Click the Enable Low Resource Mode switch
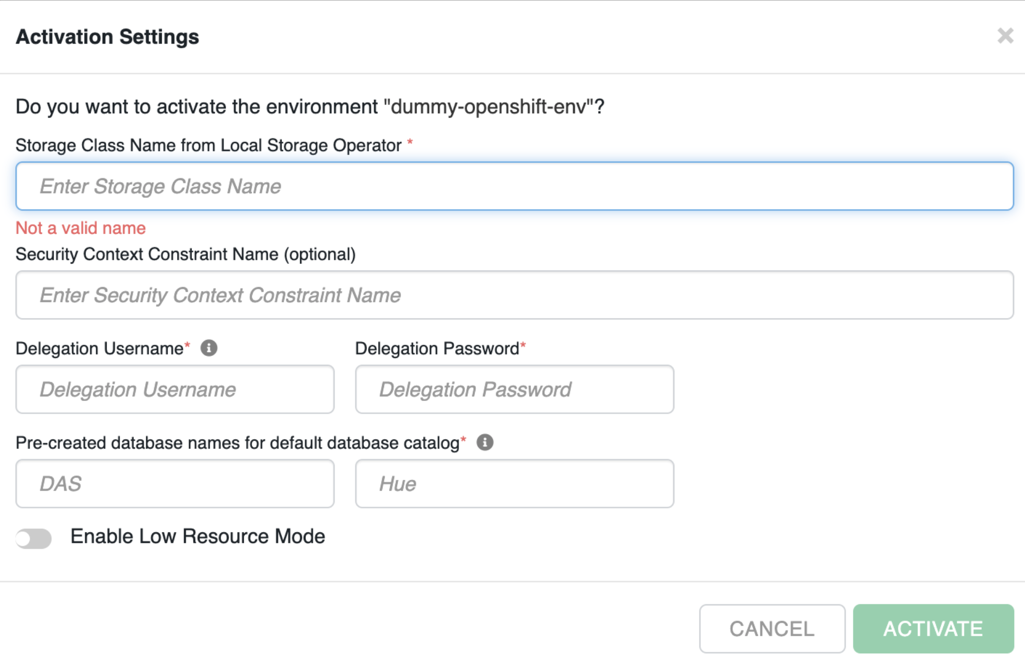The image size is (1025, 654). click(33, 537)
